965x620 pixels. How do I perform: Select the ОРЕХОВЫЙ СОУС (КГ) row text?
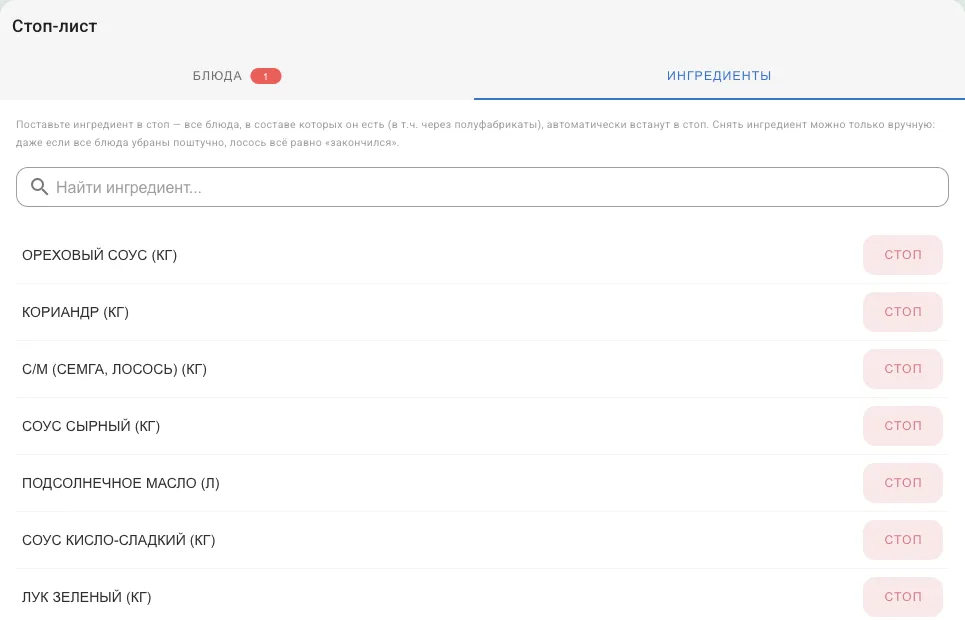[x=100, y=255]
